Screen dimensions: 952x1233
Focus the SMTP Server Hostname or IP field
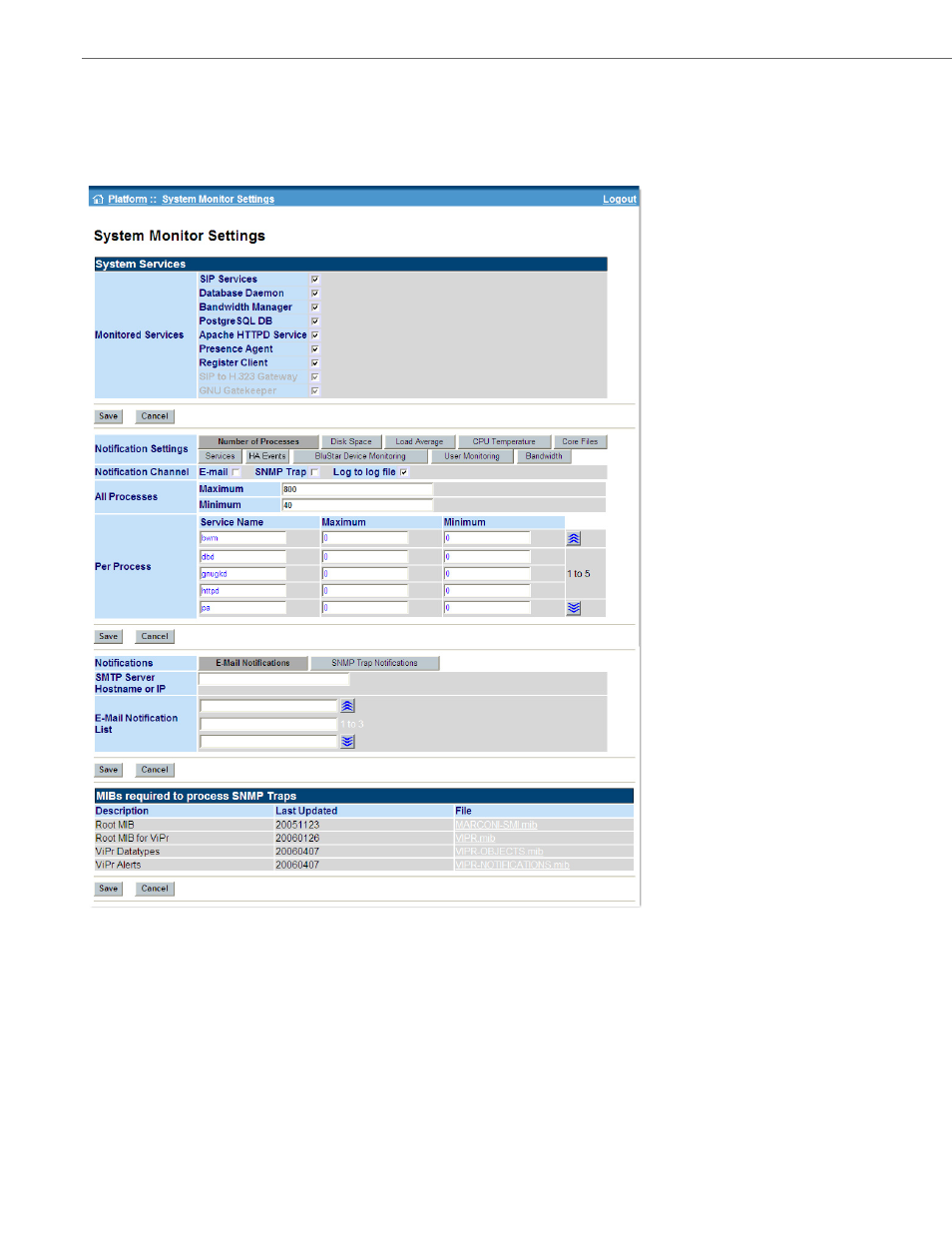click(x=274, y=679)
